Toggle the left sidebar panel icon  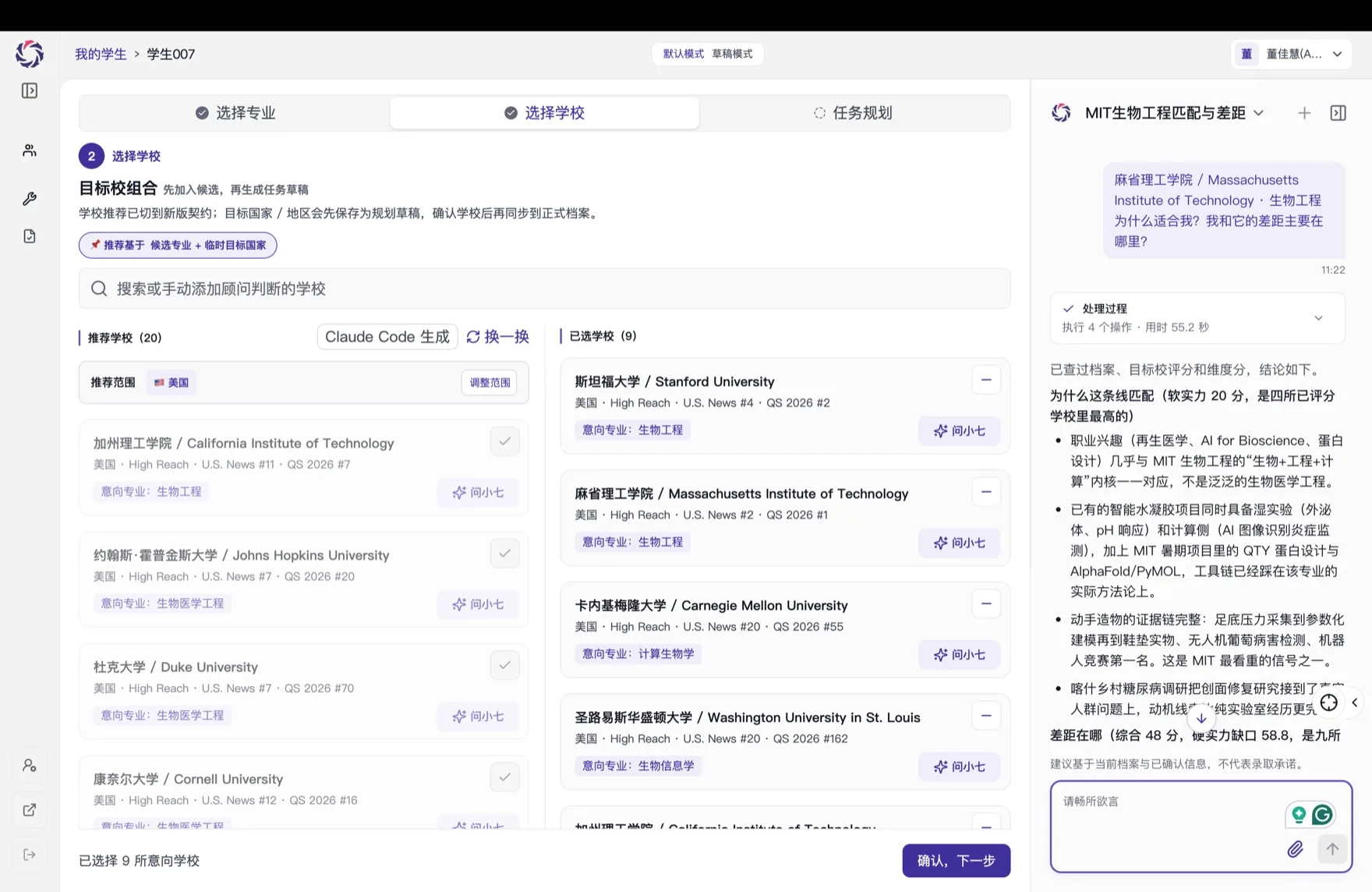[30, 90]
